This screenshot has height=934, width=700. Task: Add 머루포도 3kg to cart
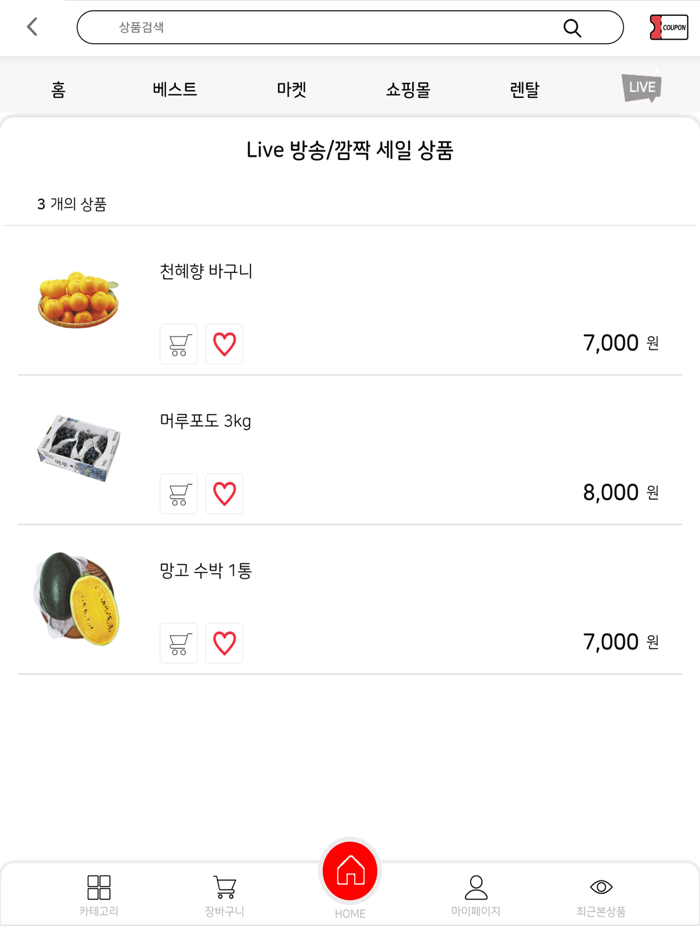coord(178,493)
